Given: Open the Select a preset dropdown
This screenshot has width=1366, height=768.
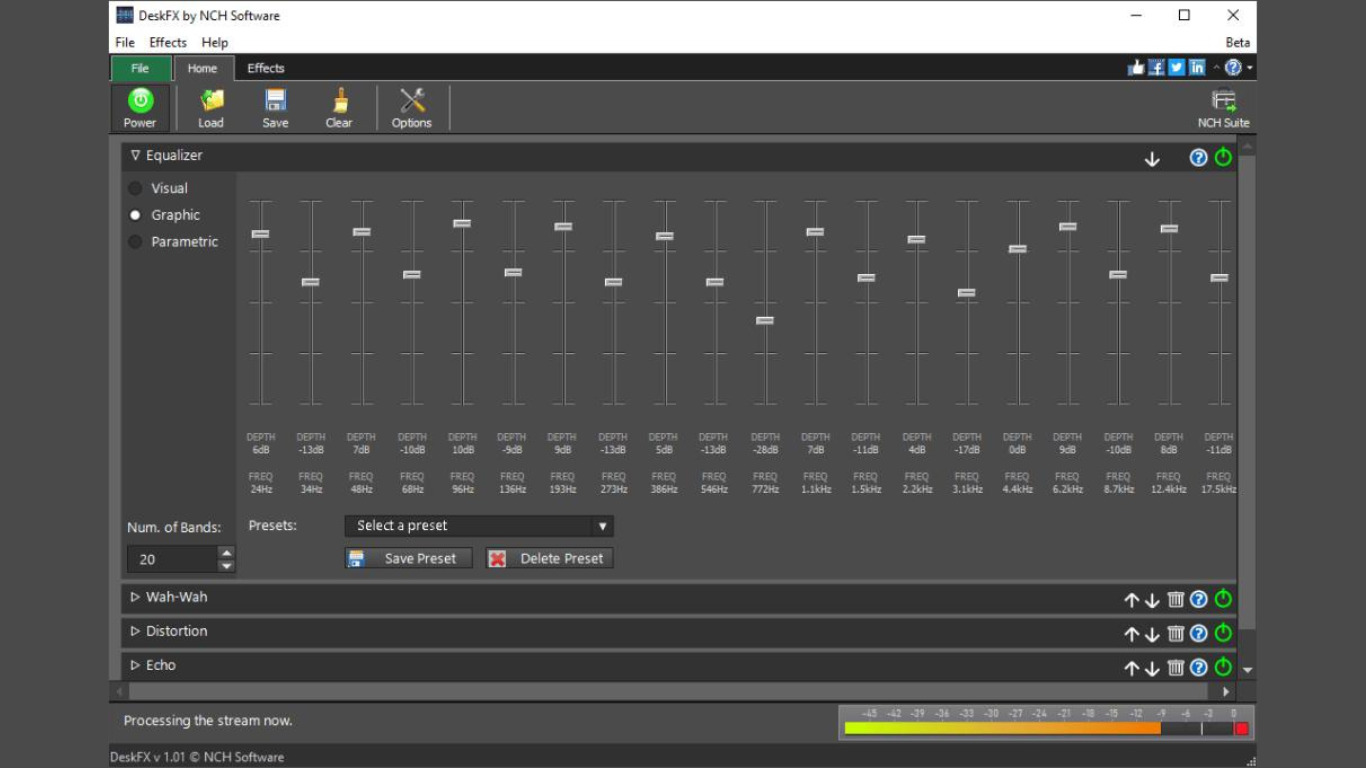Looking at the screenshot, I should click(x=479, y=526).
